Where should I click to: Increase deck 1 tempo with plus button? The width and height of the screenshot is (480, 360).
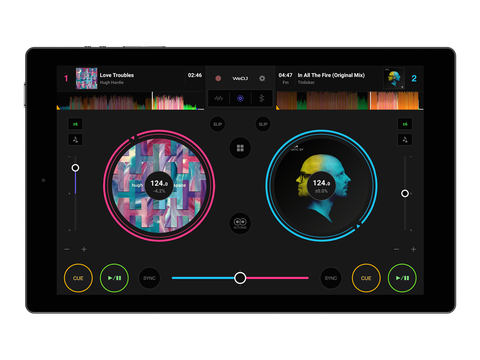click(84, 249)
